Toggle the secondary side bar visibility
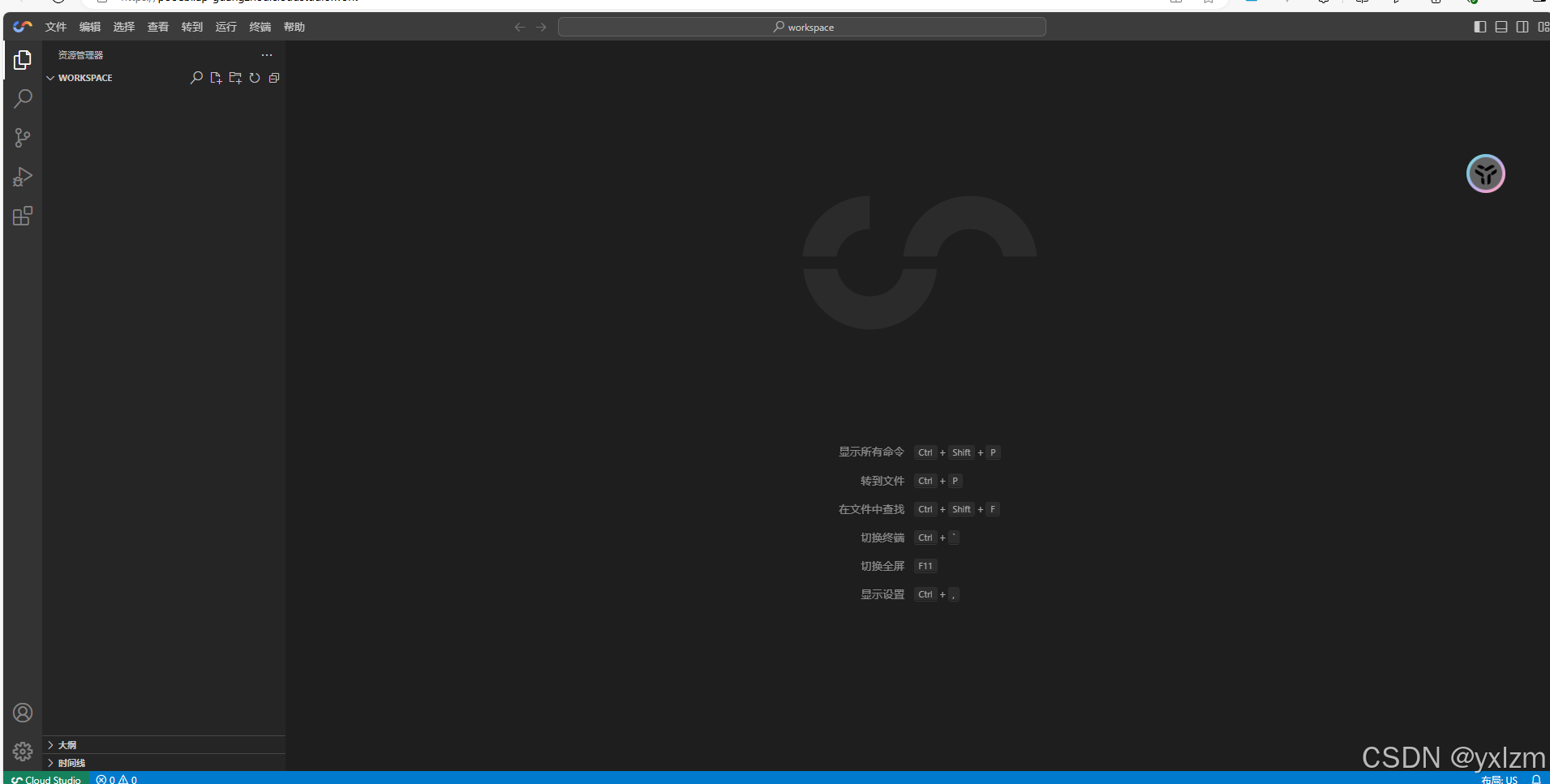1550x784 pixels. (x=1522, y=27)
